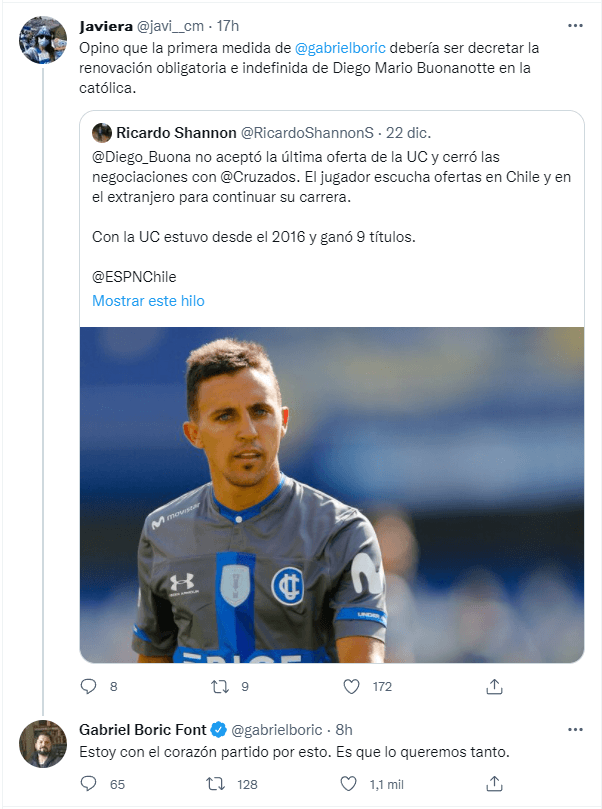Open the footballer photo in quoted tweet
The image size is (602, 809).
(332, 494)
